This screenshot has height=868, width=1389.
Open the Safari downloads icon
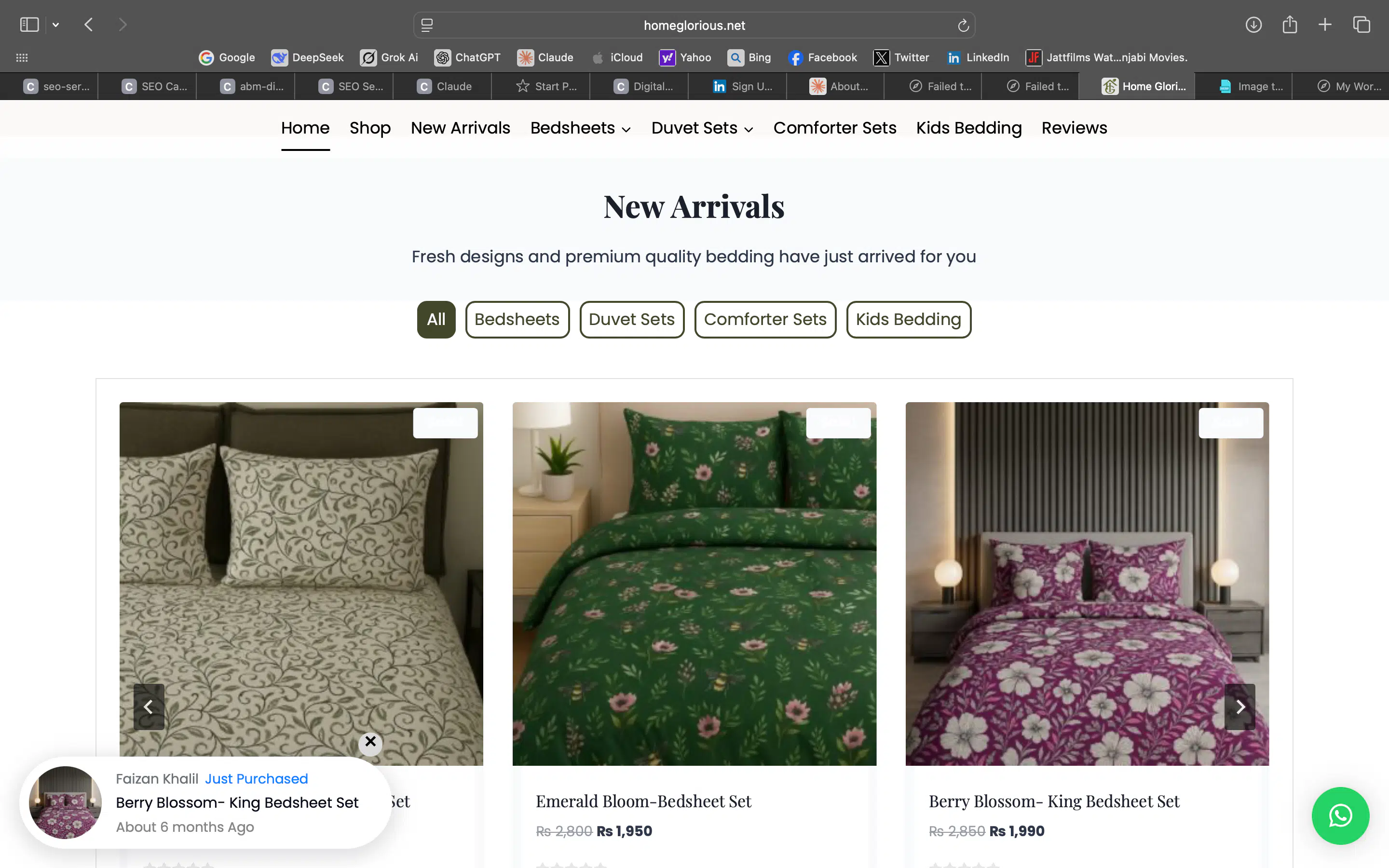coord(1253,25)
